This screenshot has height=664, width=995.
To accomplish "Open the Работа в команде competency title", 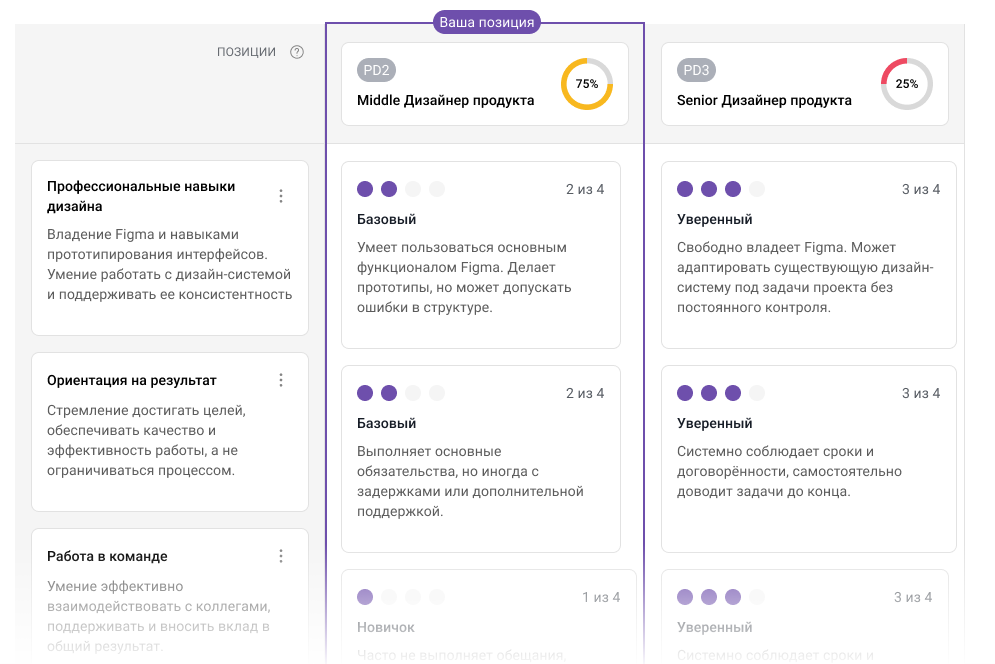I will coord(107,556).
